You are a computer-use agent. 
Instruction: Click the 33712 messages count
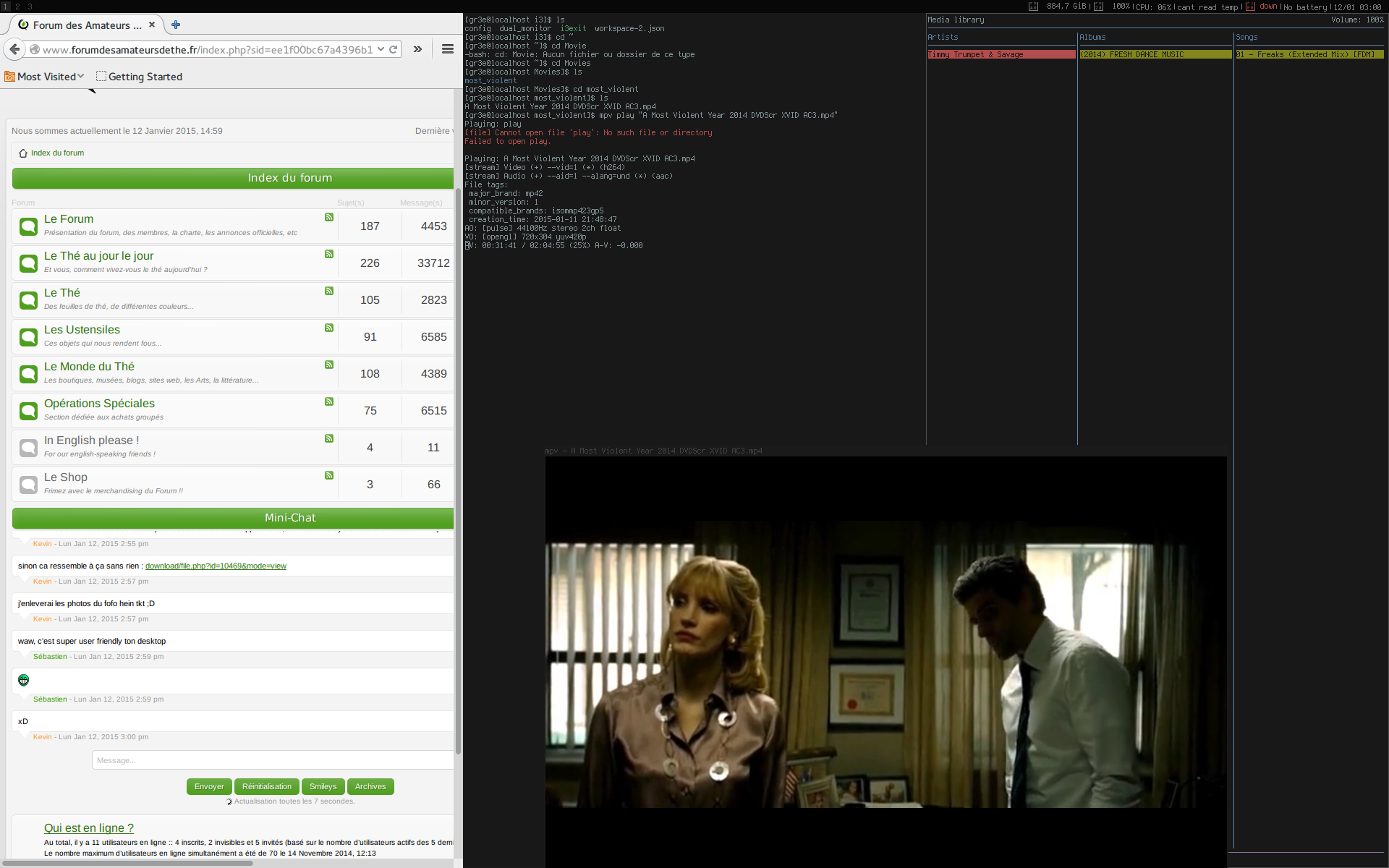433,263
